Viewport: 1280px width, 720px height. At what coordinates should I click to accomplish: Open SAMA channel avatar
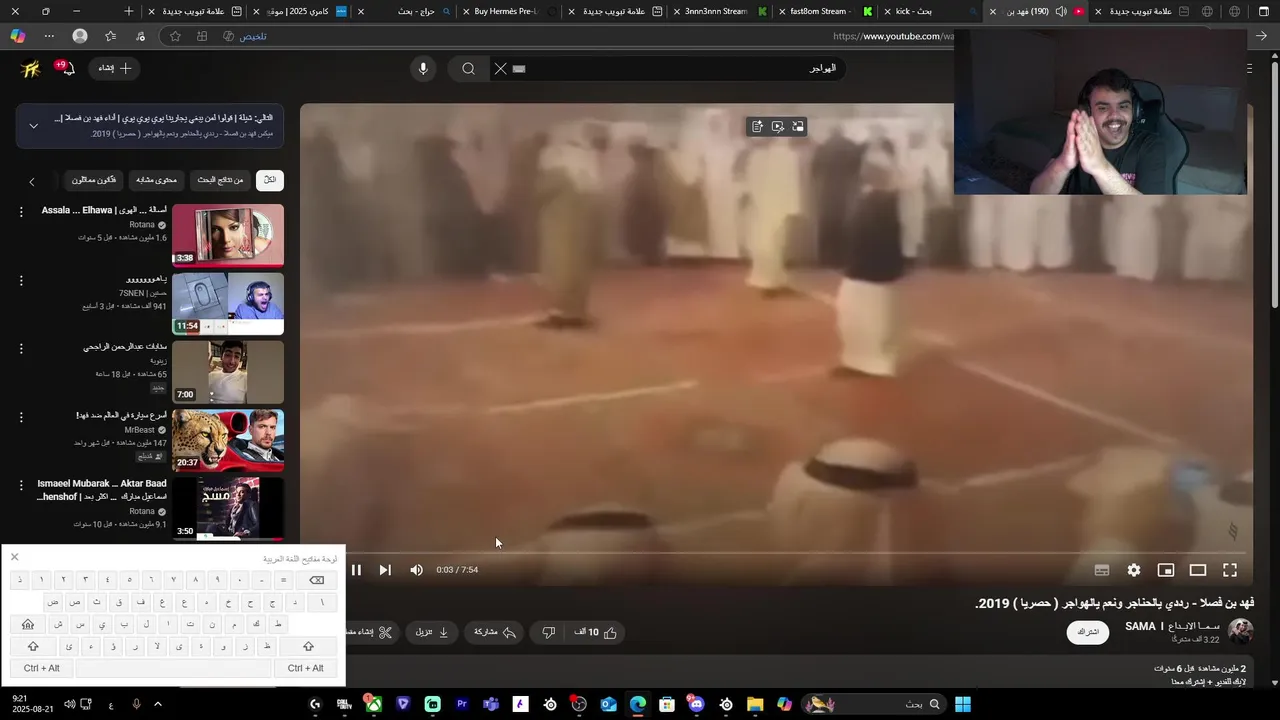(1241, 631)
